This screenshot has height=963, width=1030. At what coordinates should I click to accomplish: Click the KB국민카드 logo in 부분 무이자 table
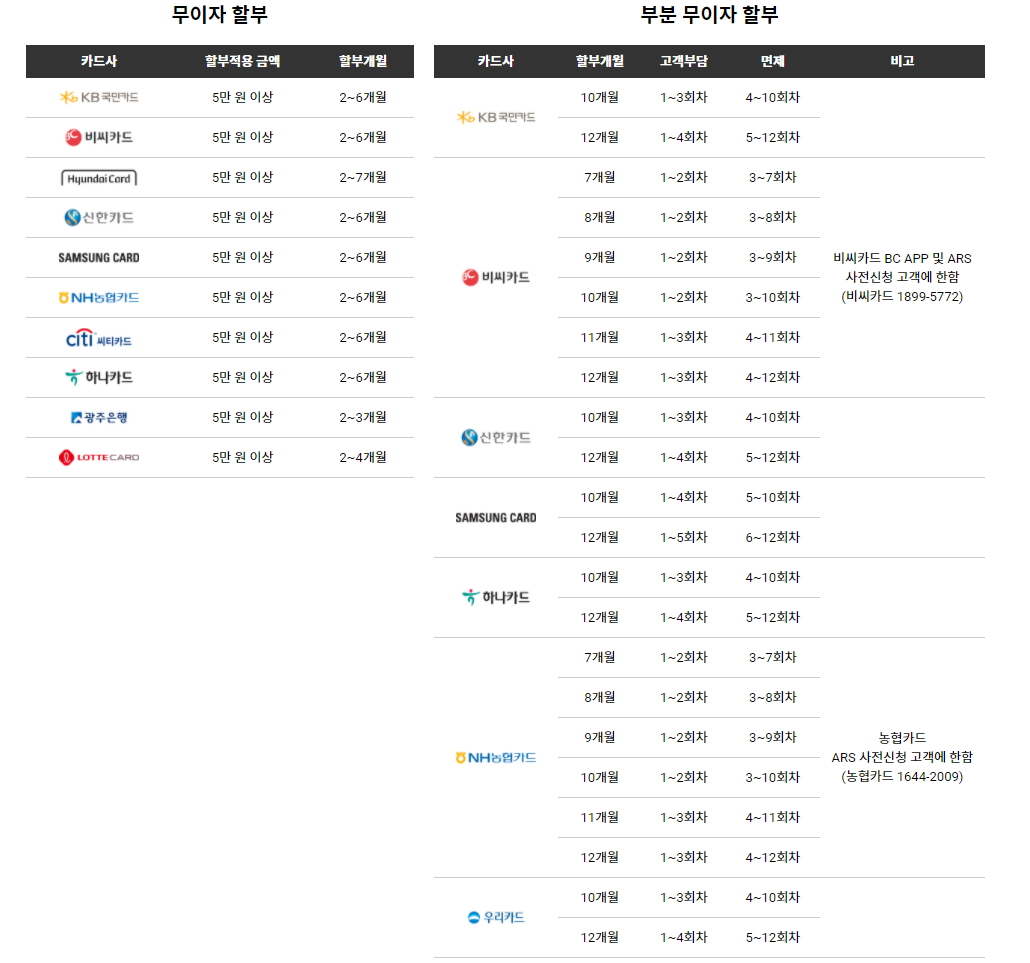click(496, 118)
